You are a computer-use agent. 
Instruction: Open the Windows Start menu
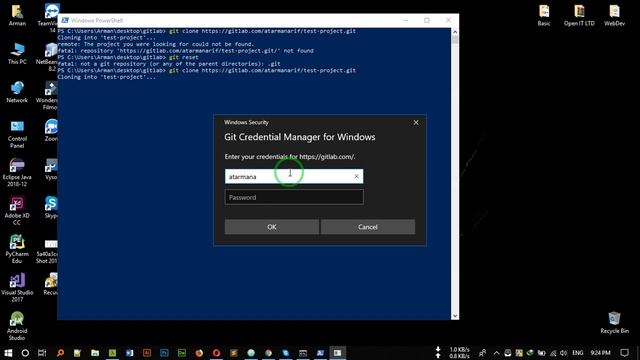click(x=8, y=353)
